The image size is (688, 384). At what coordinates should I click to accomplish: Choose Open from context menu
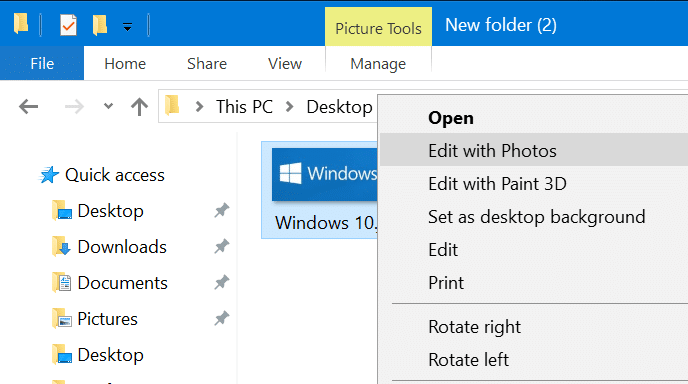pyautogui.click(x=451, y=118)
